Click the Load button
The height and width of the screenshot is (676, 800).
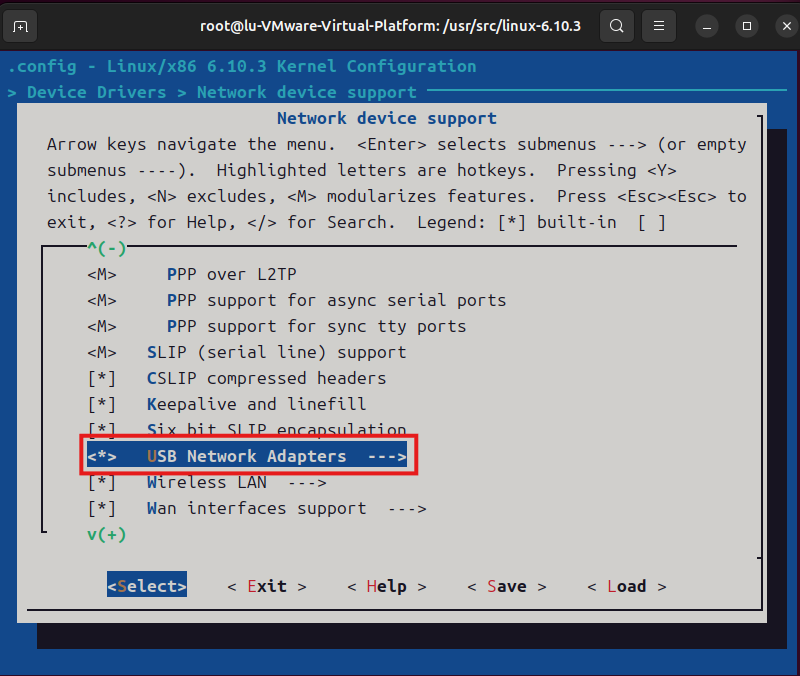(626, 586)
